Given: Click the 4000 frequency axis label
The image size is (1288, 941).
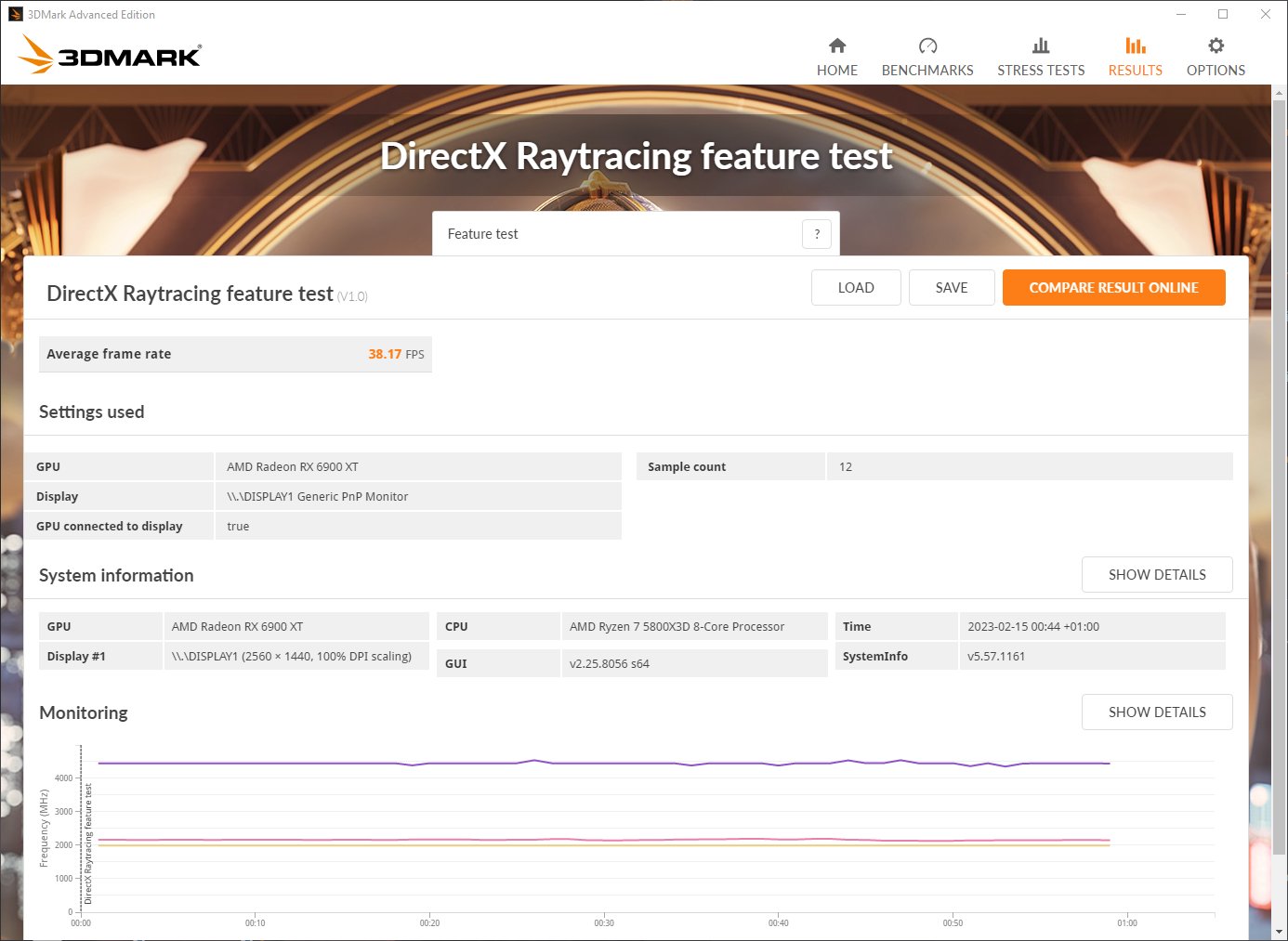Looking at the screenshot, I should point(63,778).
